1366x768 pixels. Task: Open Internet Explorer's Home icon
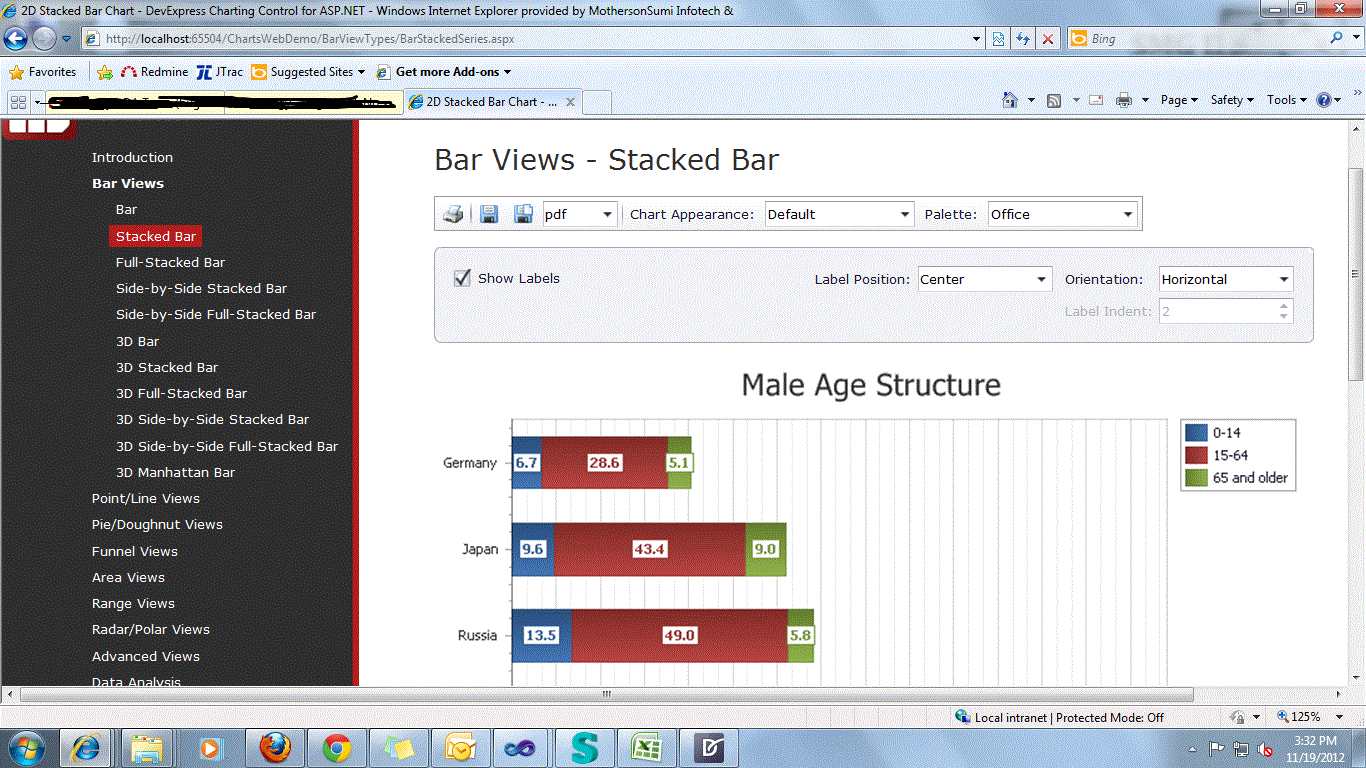(1011, 100)
